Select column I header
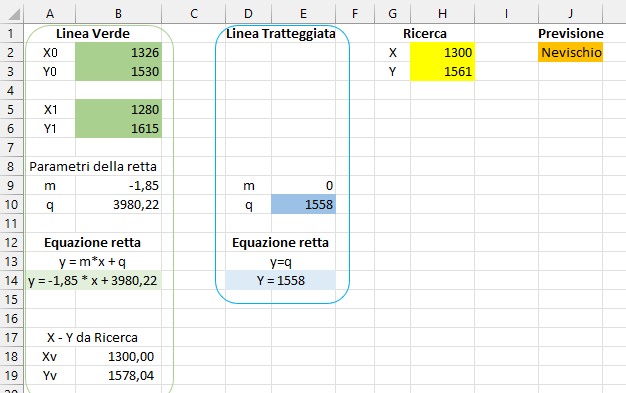 click(506, 14)
